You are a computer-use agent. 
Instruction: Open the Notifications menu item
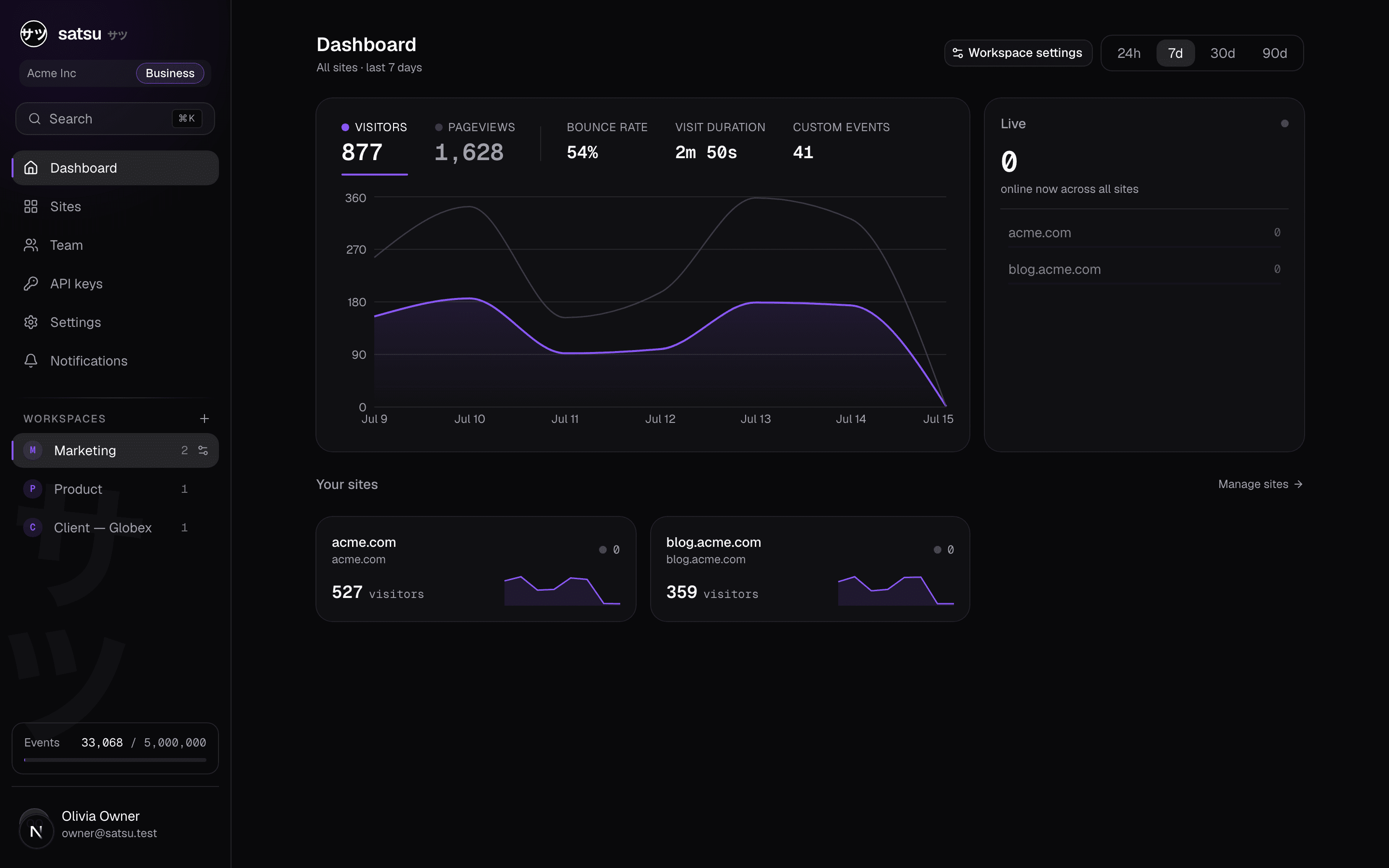pos(115,361)
